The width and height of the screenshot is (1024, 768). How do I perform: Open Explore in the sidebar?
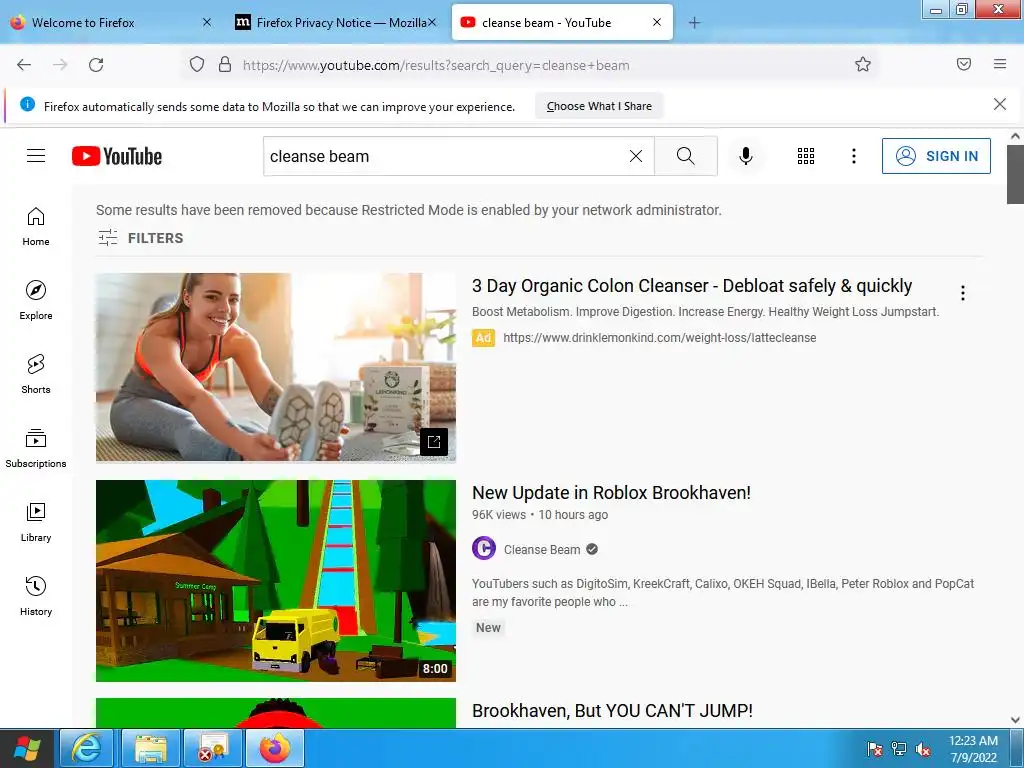pos(36,300)
